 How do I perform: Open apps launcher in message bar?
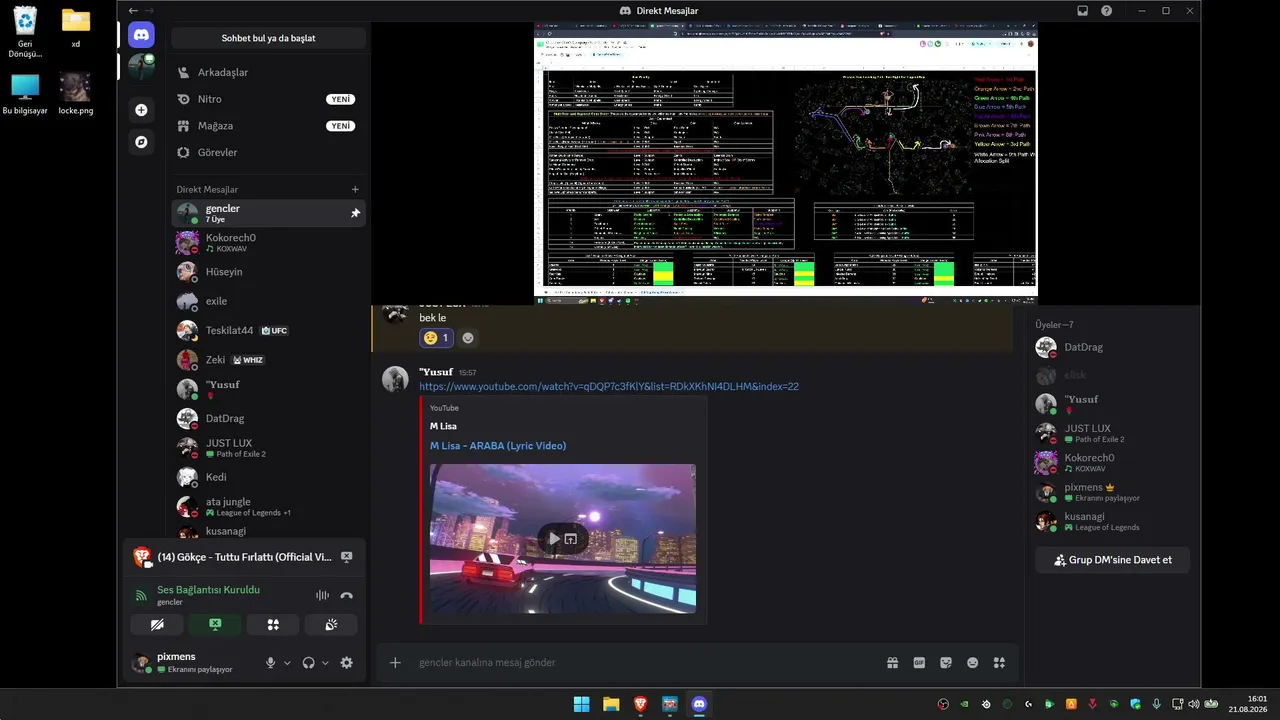998,662
